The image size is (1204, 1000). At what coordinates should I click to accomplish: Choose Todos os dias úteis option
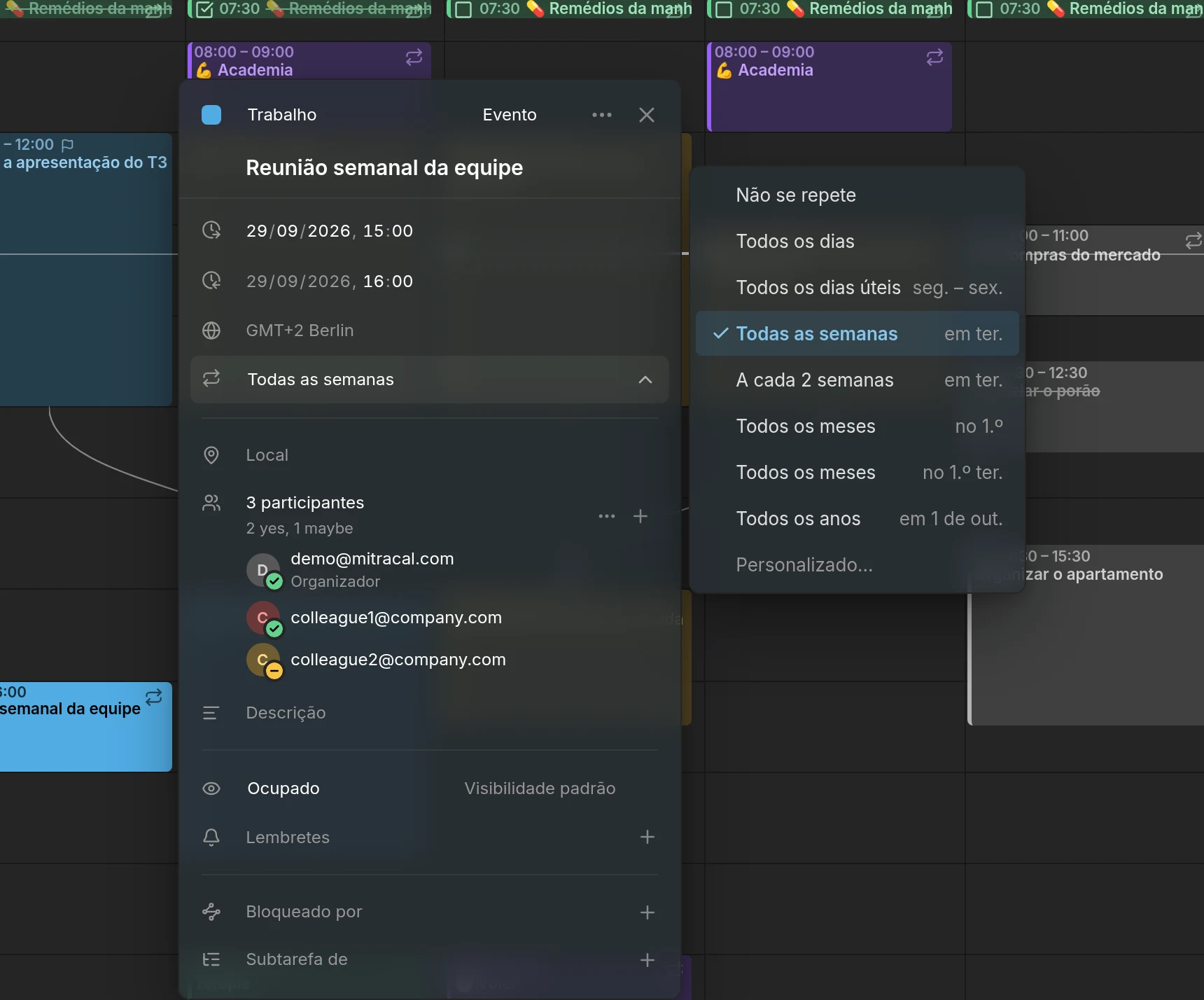point(857,288)
